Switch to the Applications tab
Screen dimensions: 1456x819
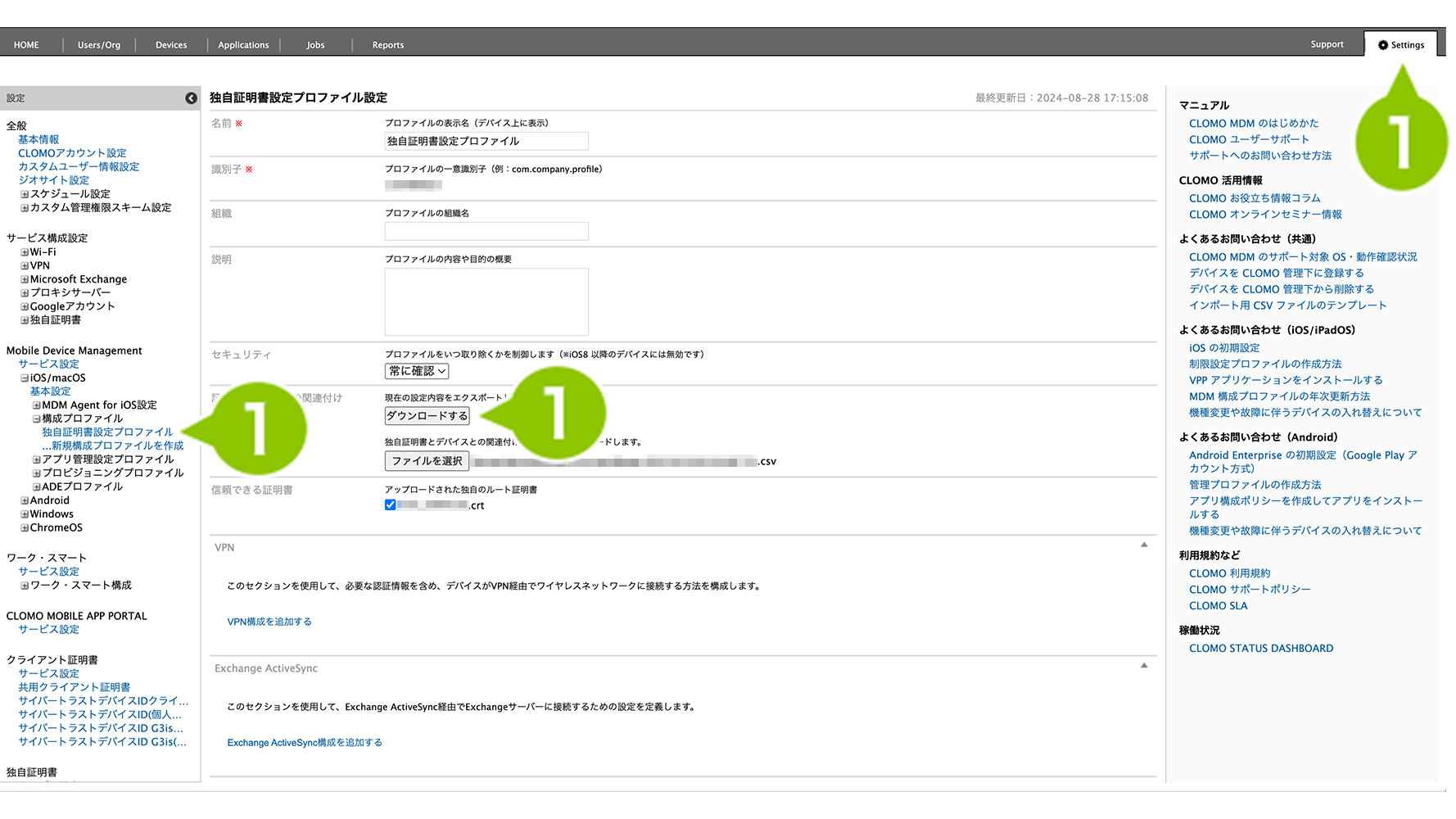pyautogui.click(x=243, y=45)
